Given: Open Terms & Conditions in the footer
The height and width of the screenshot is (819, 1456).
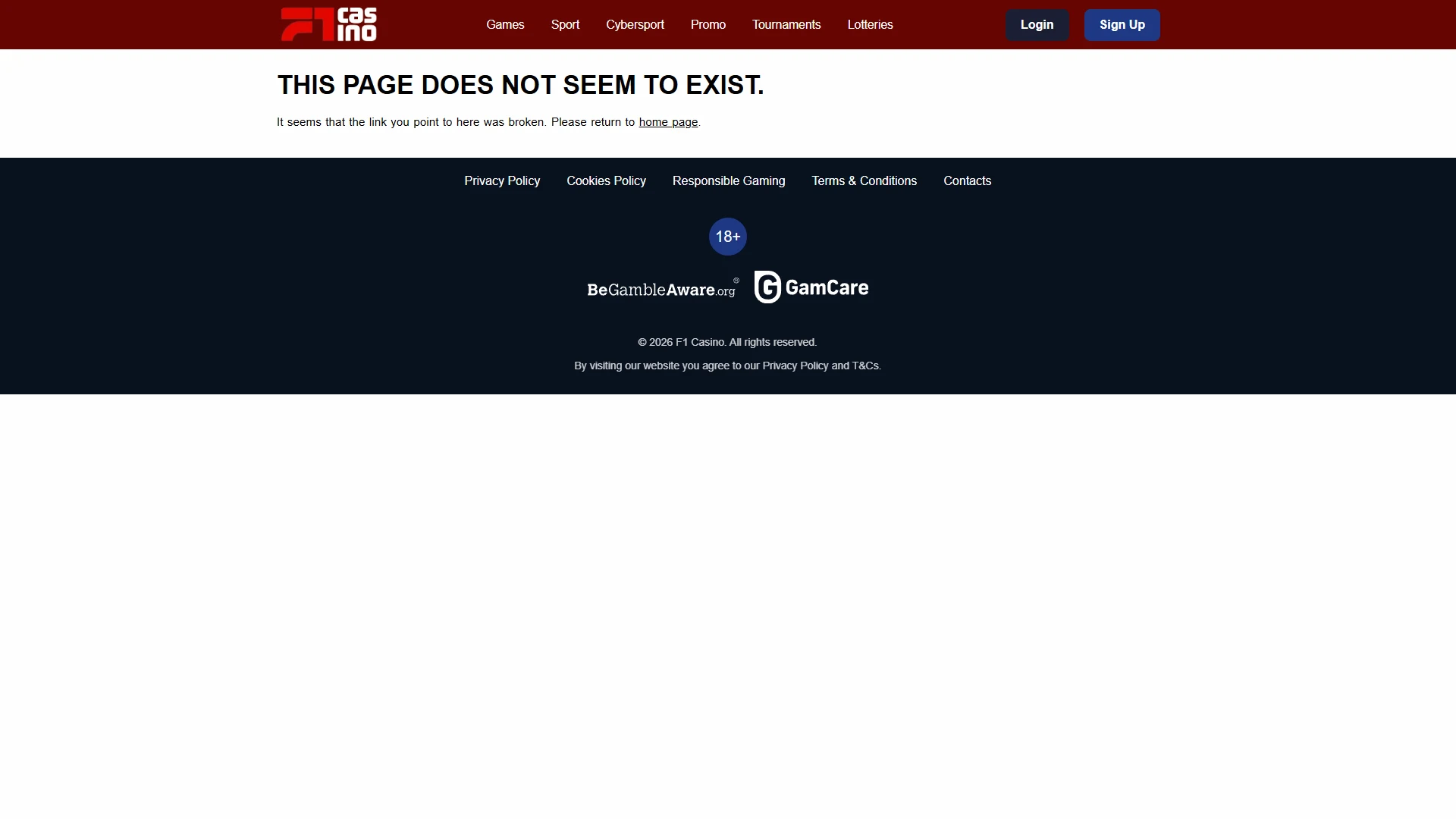Looking at the screenshot, I should click(x=864, y=180).
